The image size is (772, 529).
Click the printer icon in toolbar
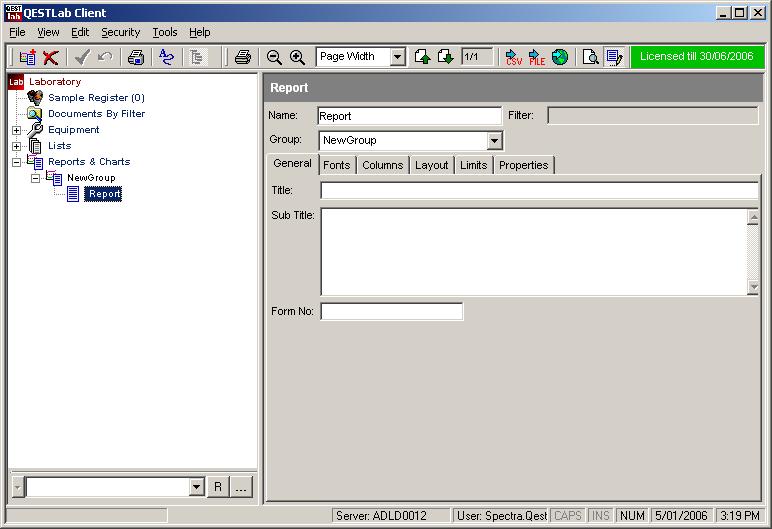(x=242, y=57)
